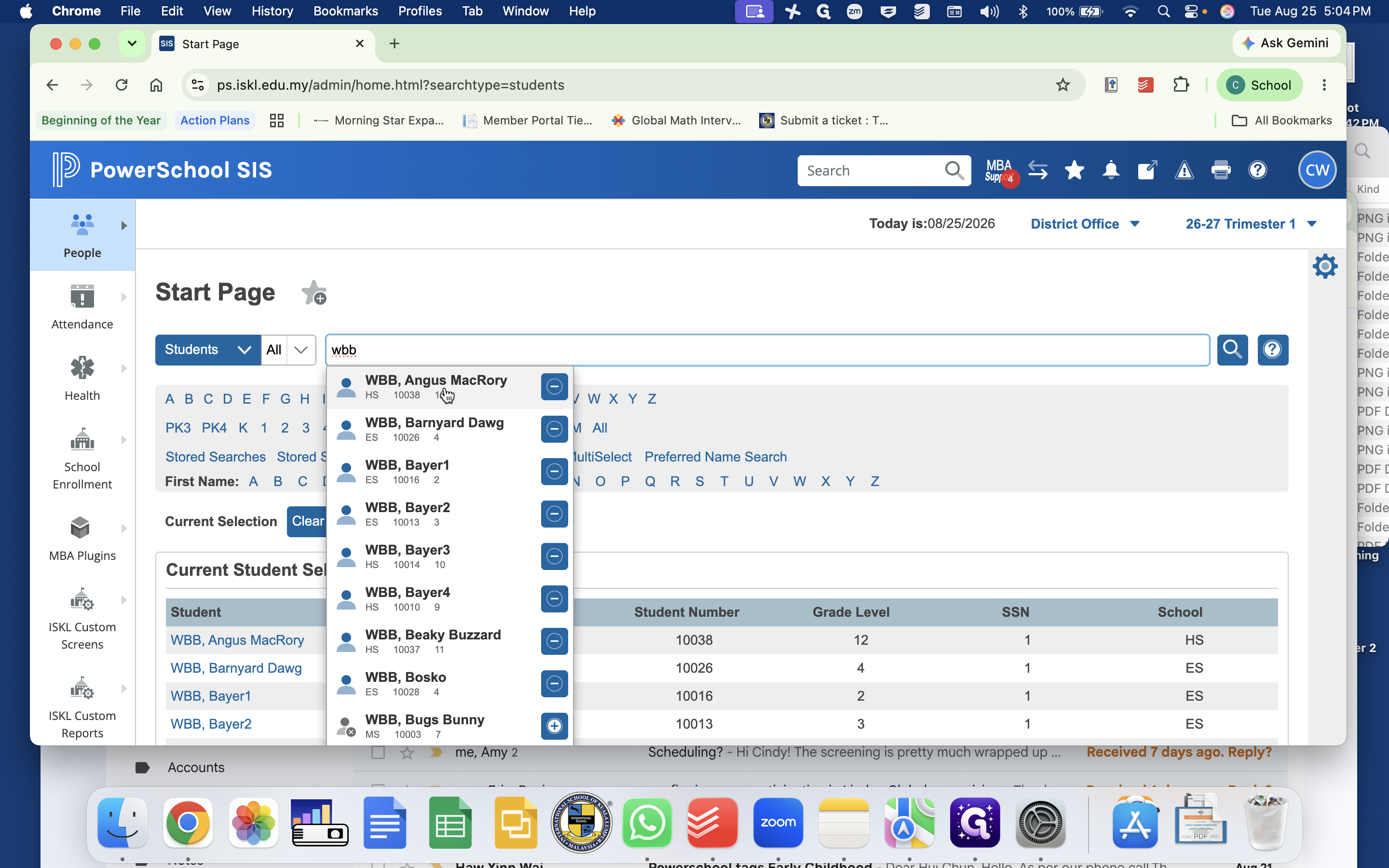Add Start Page to favorites

tap(314, 293)
